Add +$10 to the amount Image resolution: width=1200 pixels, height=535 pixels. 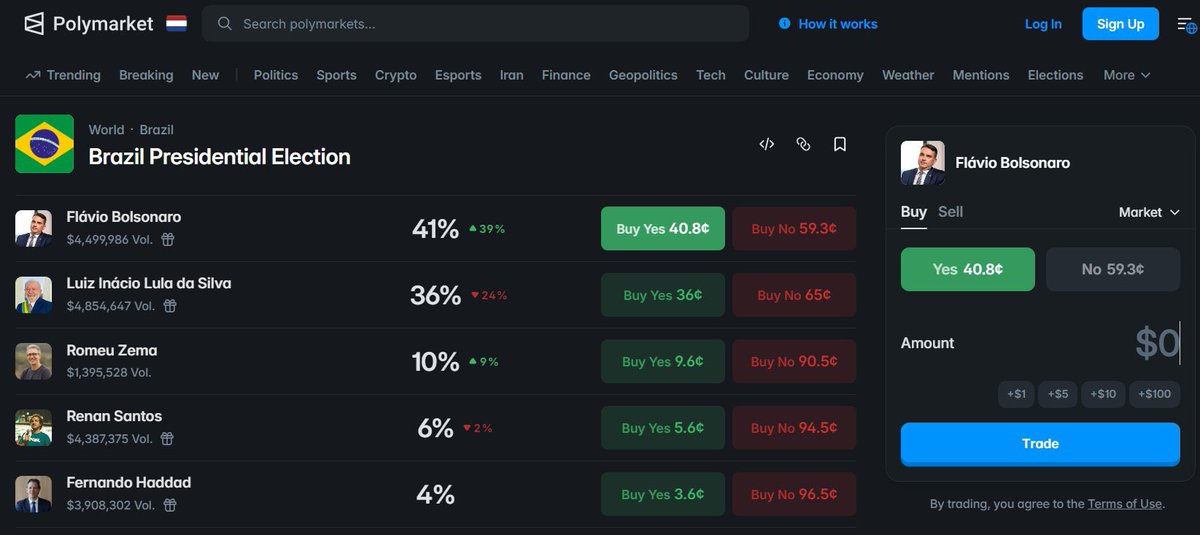point(1103,394)
